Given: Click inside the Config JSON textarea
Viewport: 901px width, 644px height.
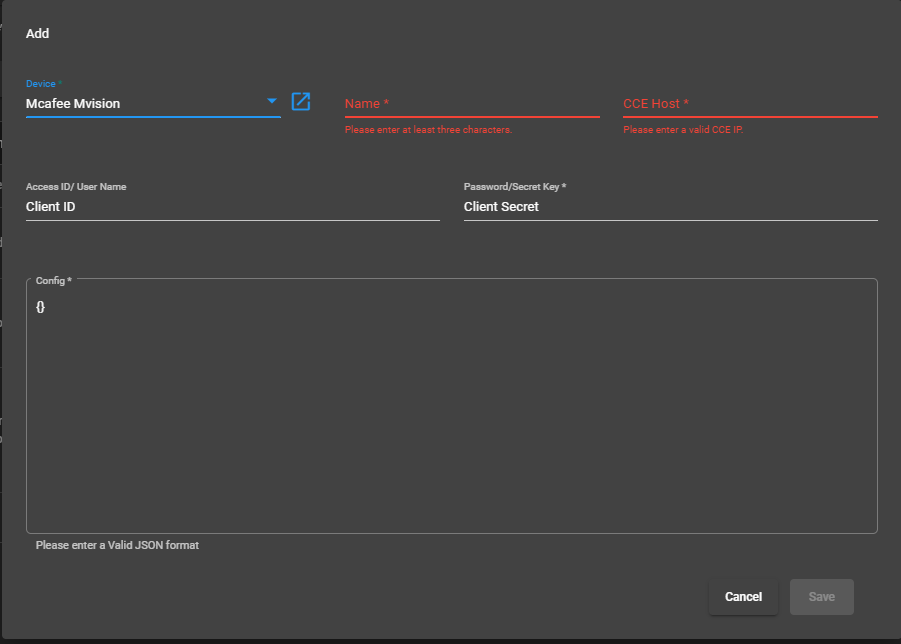Looking at the screenshot, I should click(x=450, y=400).
